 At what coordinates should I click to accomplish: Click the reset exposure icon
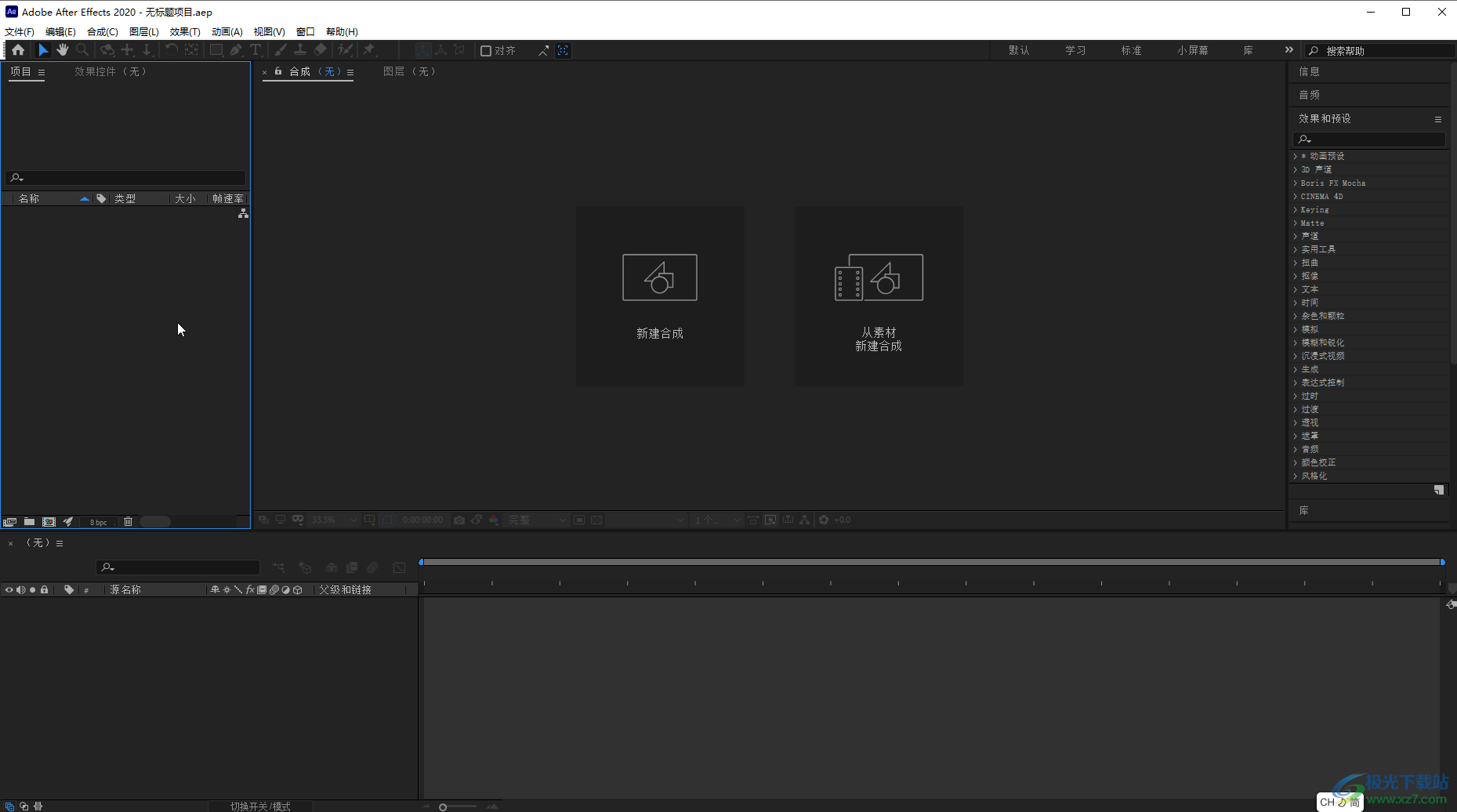coord(824,520)
